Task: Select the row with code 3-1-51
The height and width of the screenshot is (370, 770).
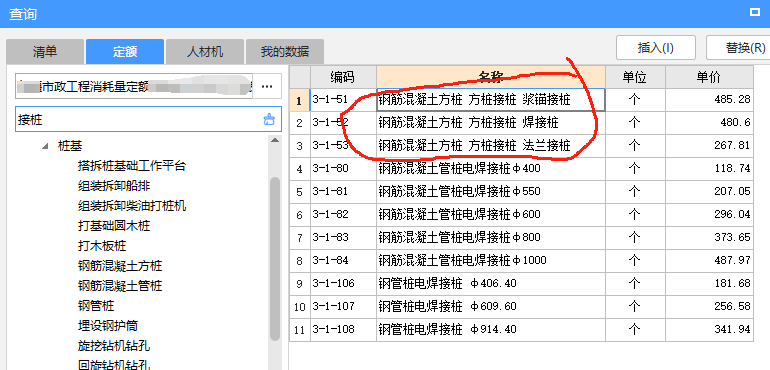Action: (521, 100)
